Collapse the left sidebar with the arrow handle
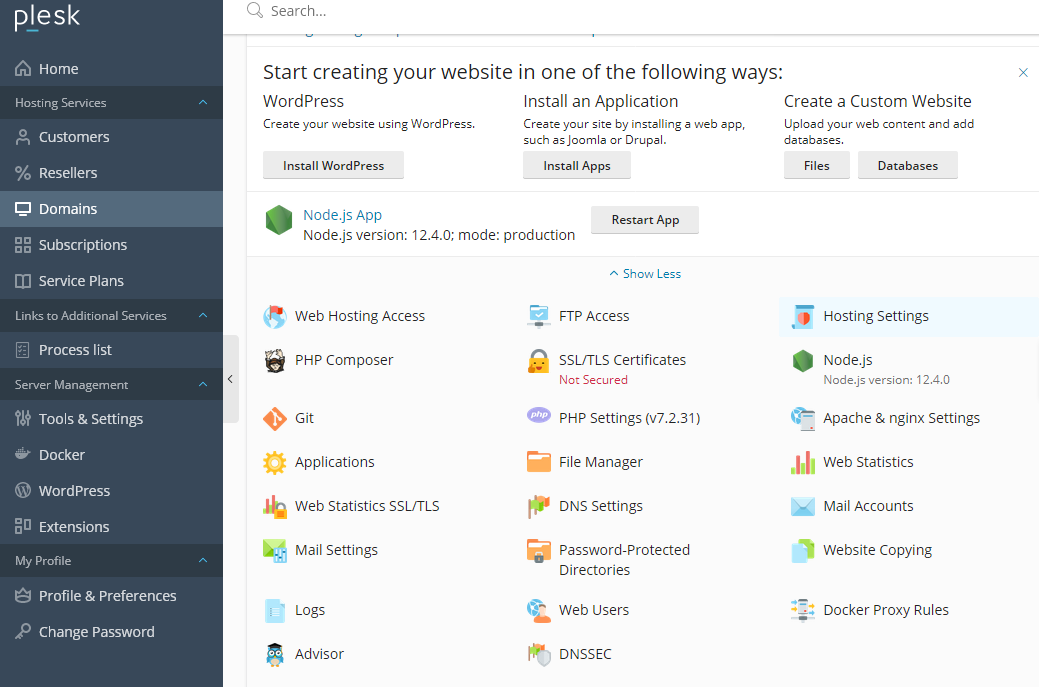Image resolution: width=1039 pixels, height=687 pixels. [231, 379]
